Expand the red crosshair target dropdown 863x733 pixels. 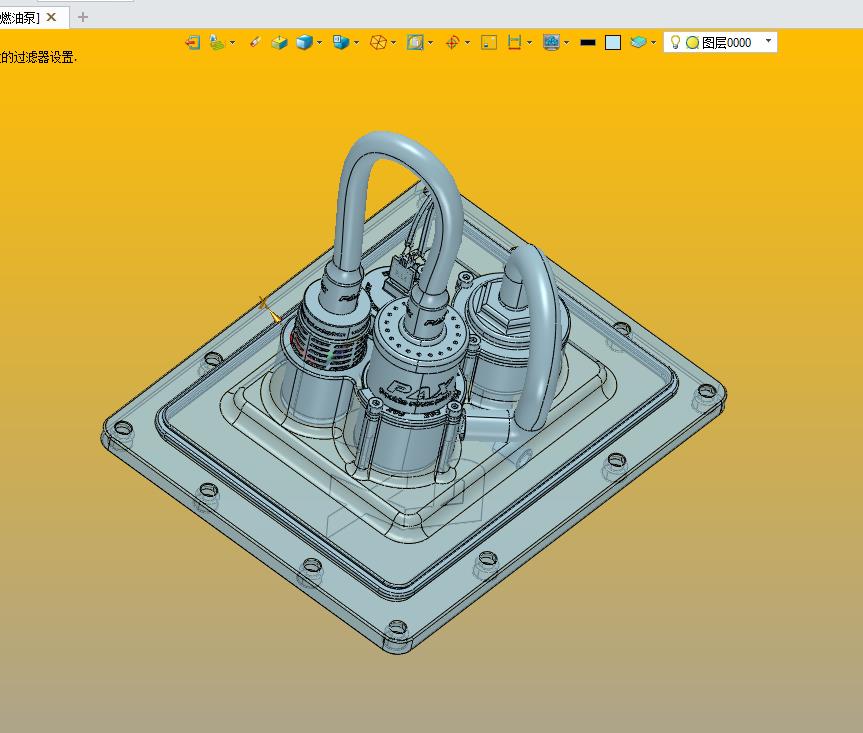(467, 42)
